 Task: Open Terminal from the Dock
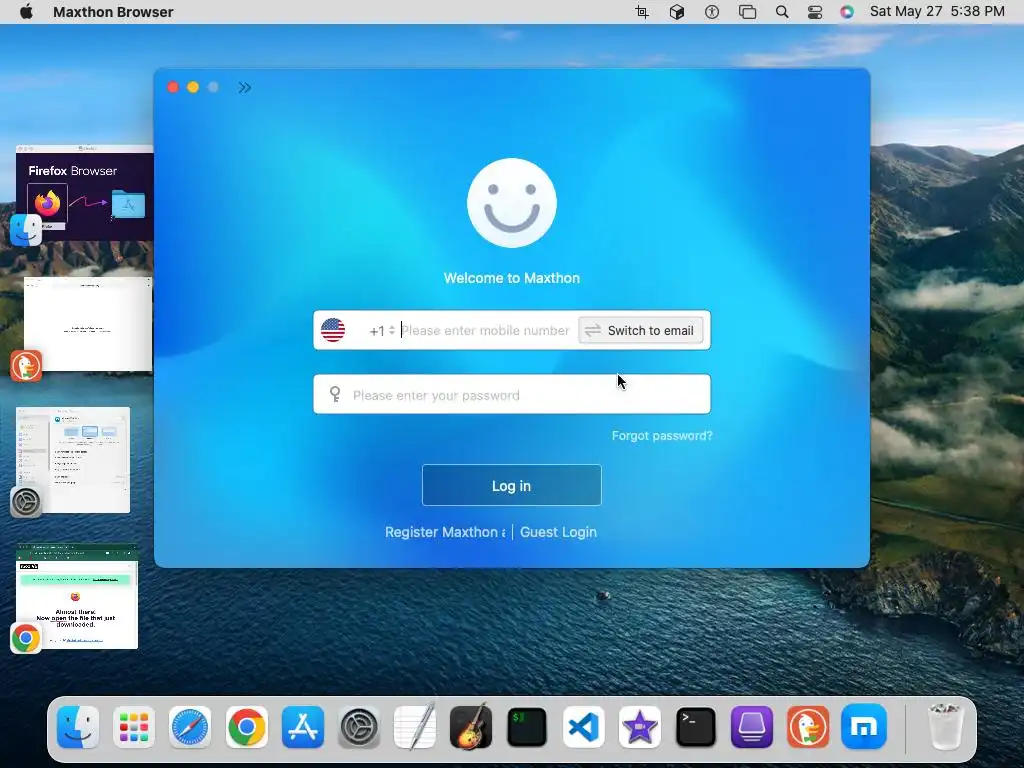click(x=696, y=727)
